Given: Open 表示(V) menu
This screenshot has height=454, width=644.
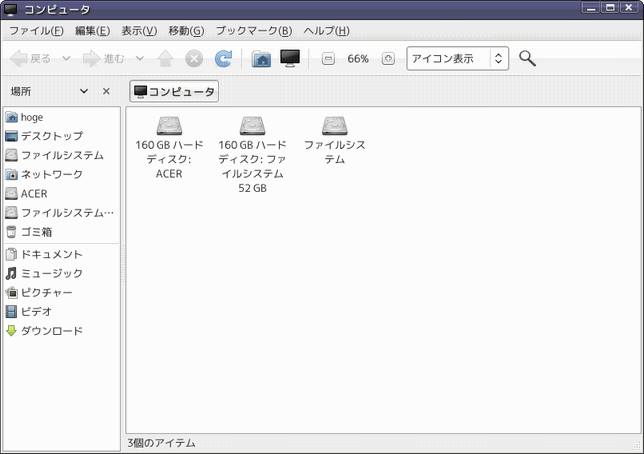Looking at the screenshot, I should pos(139,31).
